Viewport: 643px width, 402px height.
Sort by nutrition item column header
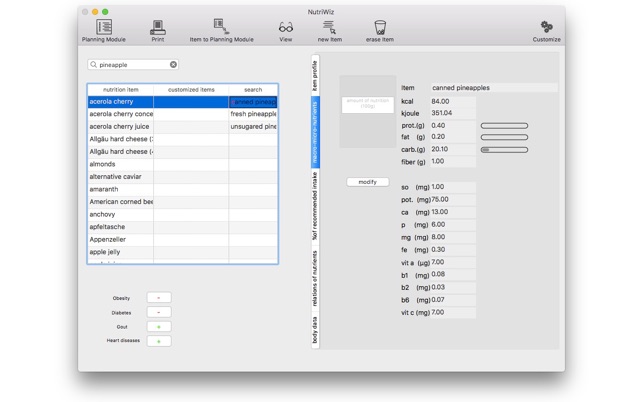pyautogui.click(x=121, y=89)
